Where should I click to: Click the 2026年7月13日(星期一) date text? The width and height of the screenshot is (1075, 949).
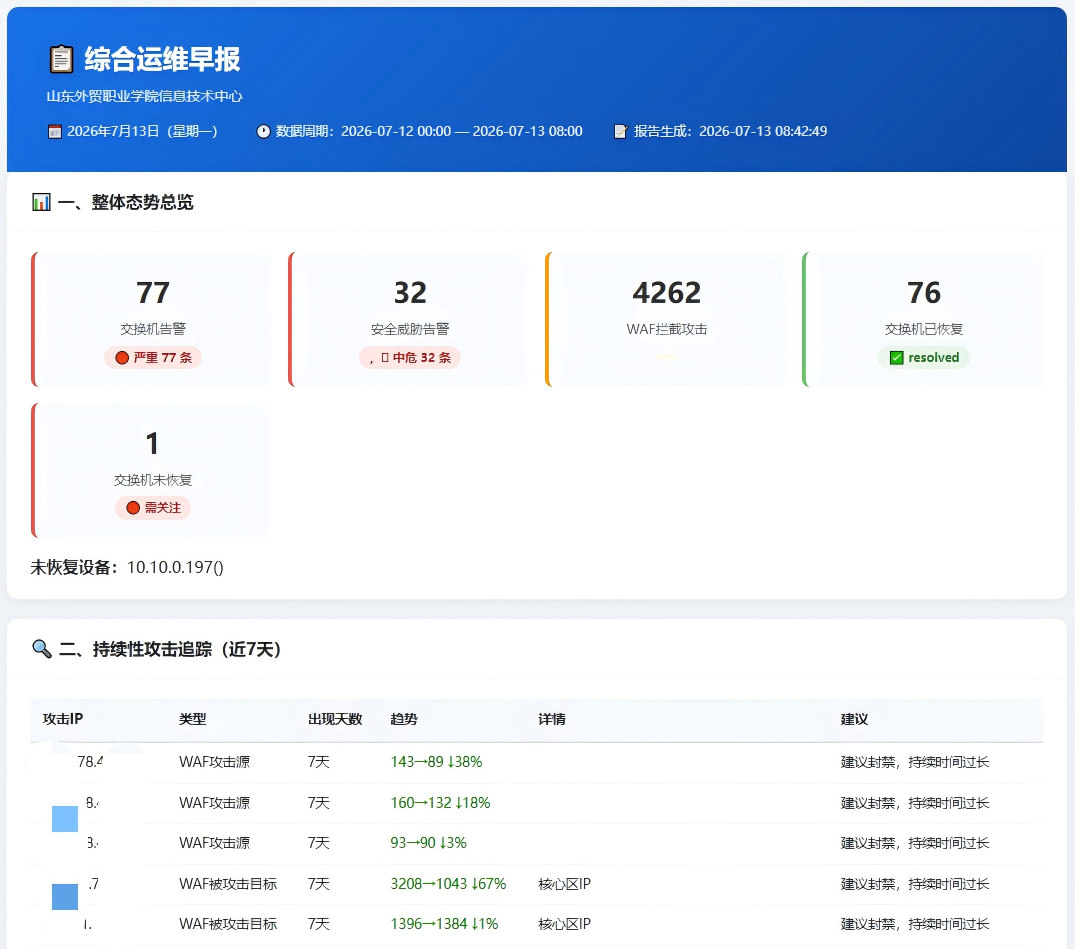coord(142,132)
